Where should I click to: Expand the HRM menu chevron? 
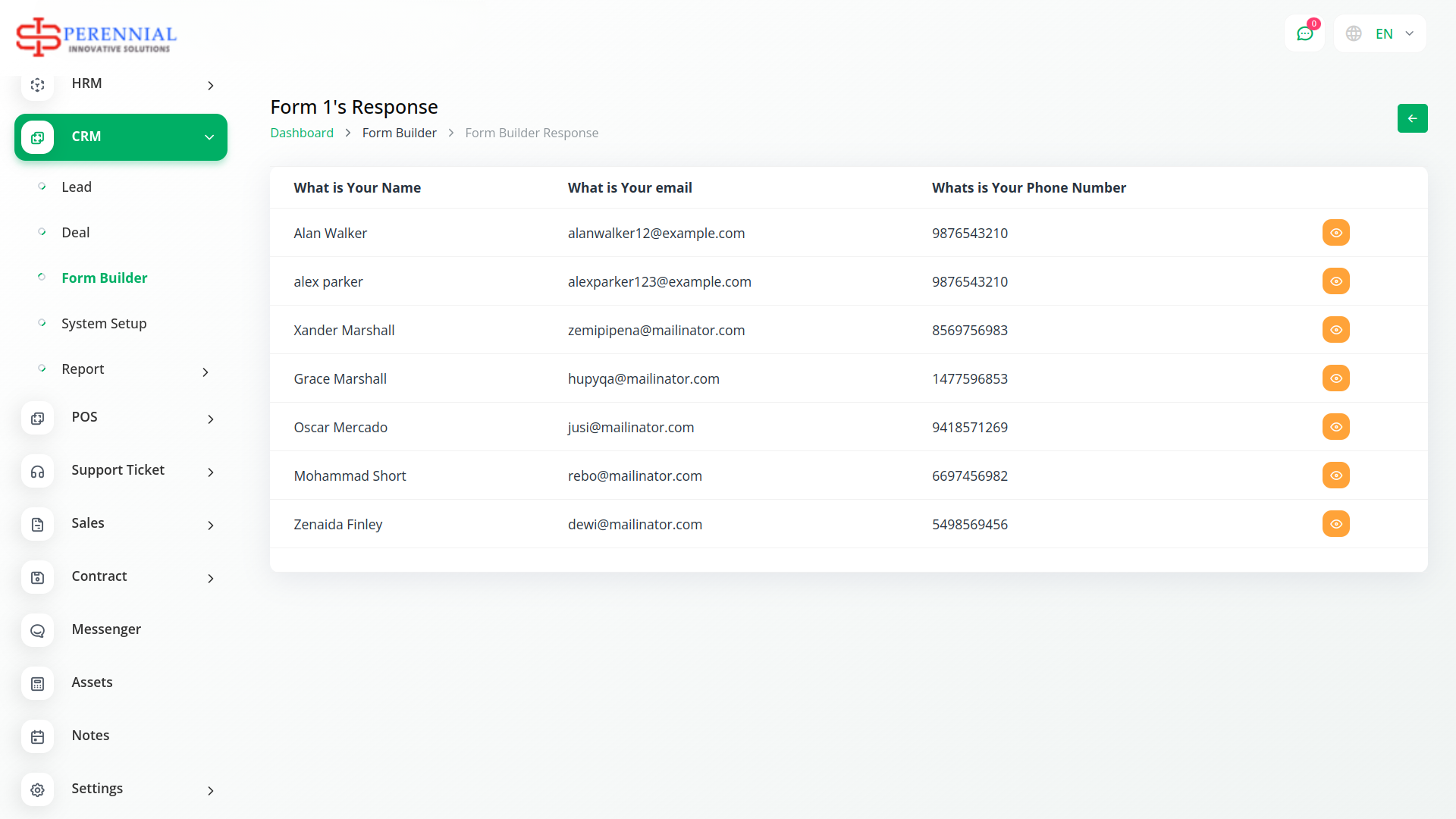click(x=210, y=86)
